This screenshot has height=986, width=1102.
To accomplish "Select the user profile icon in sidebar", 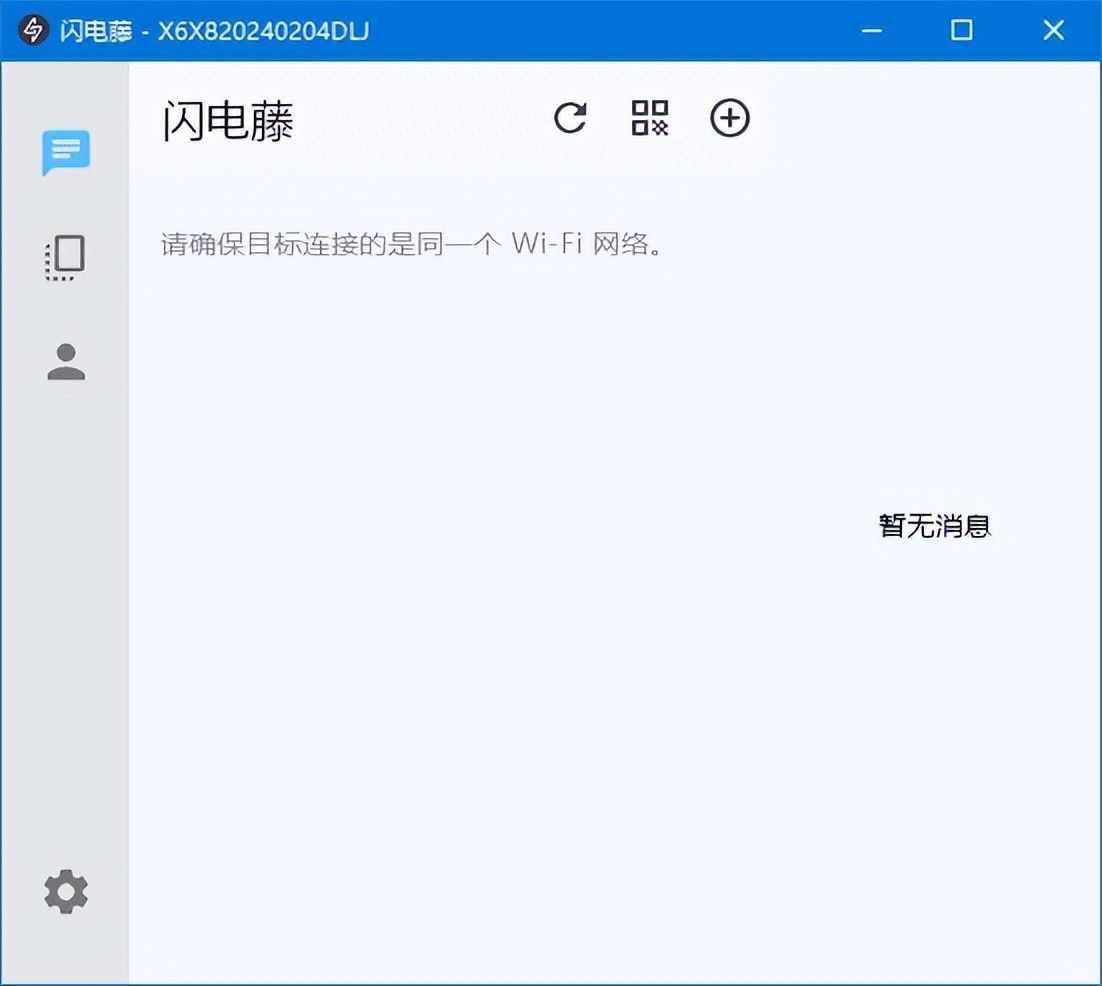I will click(66, 361).
